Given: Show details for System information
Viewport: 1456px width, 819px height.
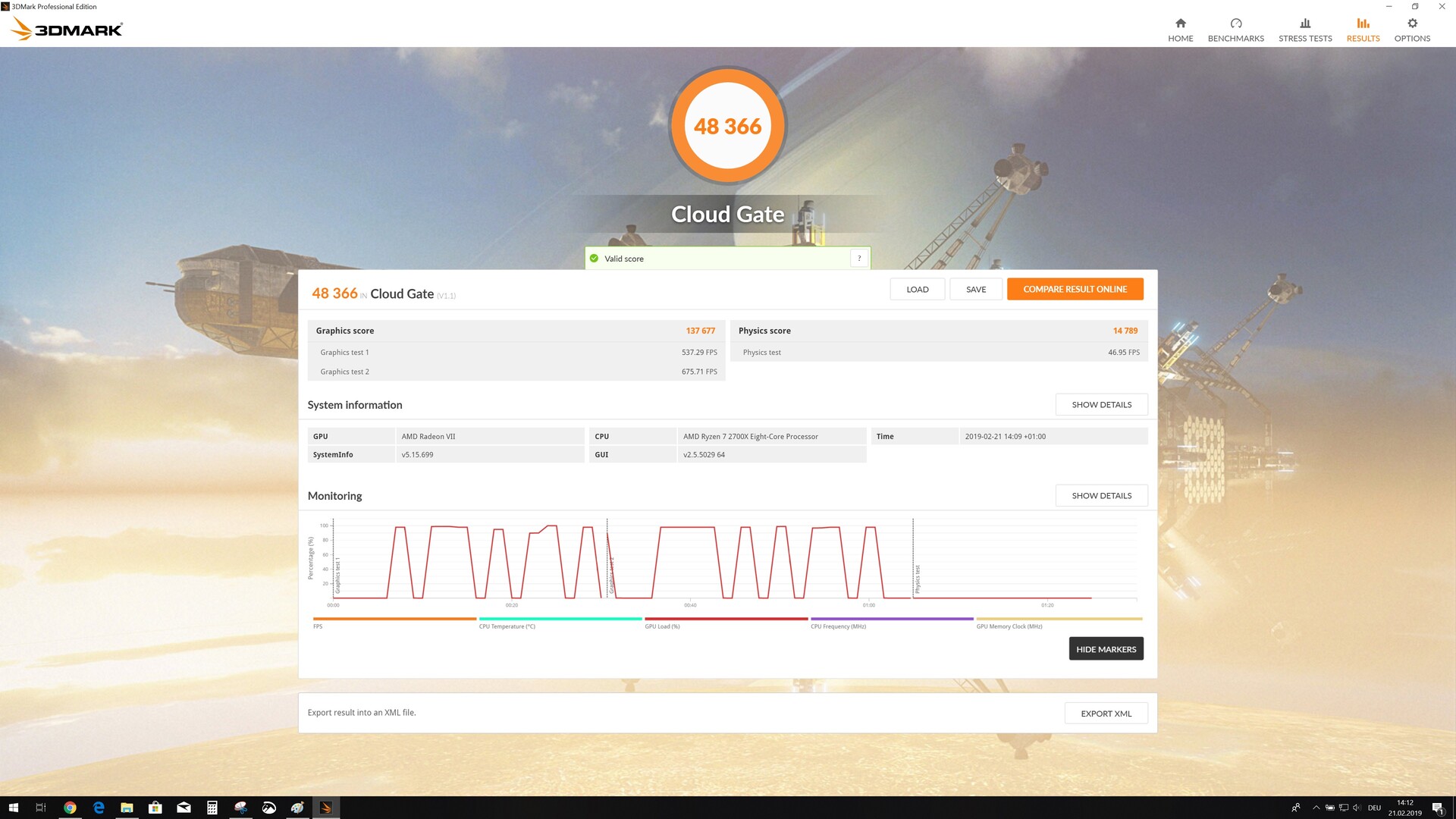Looking at the screenshot, I should click(x=1101, y=405).
